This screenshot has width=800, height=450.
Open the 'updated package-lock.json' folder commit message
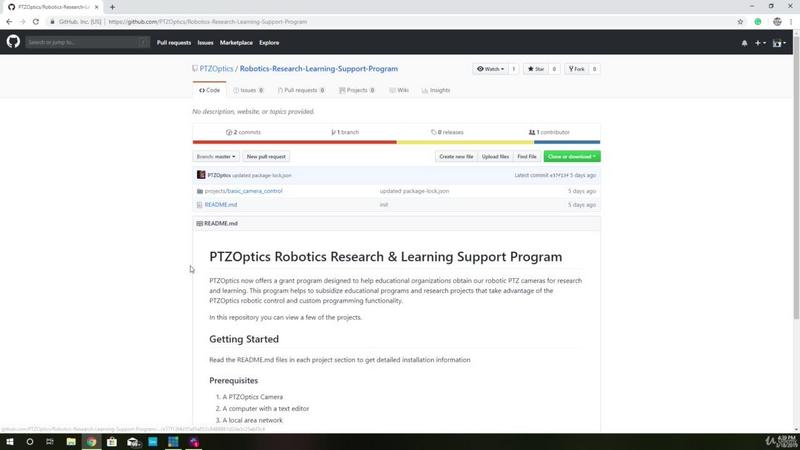[x=414, y=191]
